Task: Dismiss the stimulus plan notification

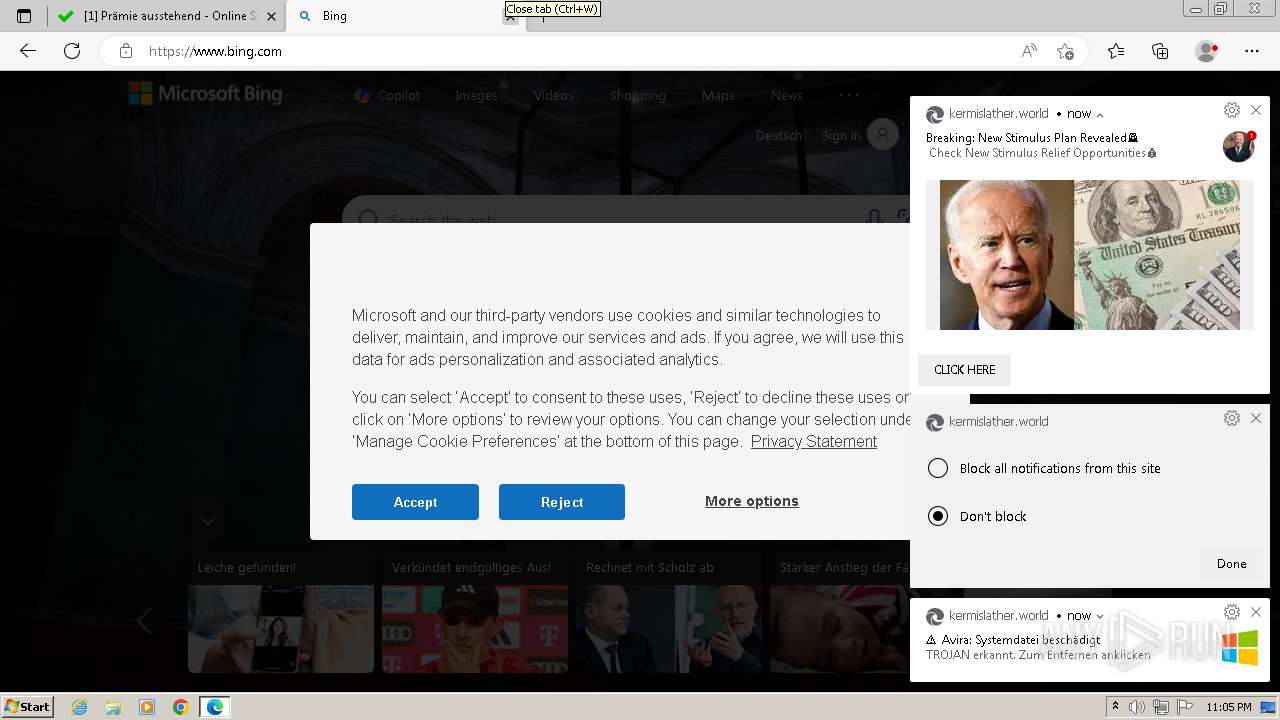Action: point(1256,110)
